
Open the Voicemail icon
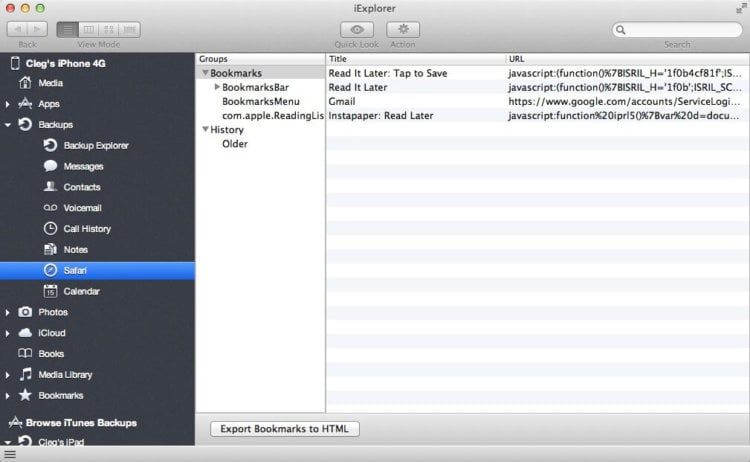click(x=50, y=208)
